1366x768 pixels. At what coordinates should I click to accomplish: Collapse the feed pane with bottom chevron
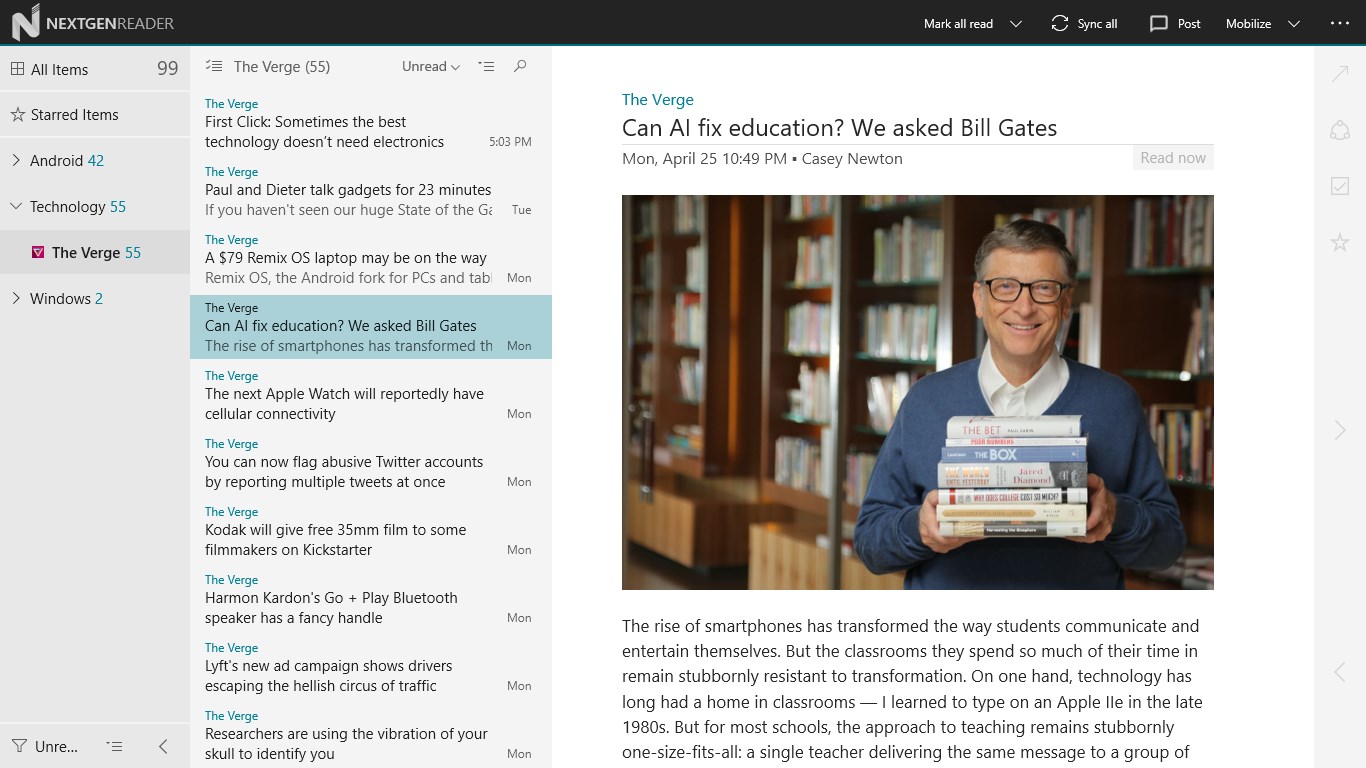click(x=163, y=746)
